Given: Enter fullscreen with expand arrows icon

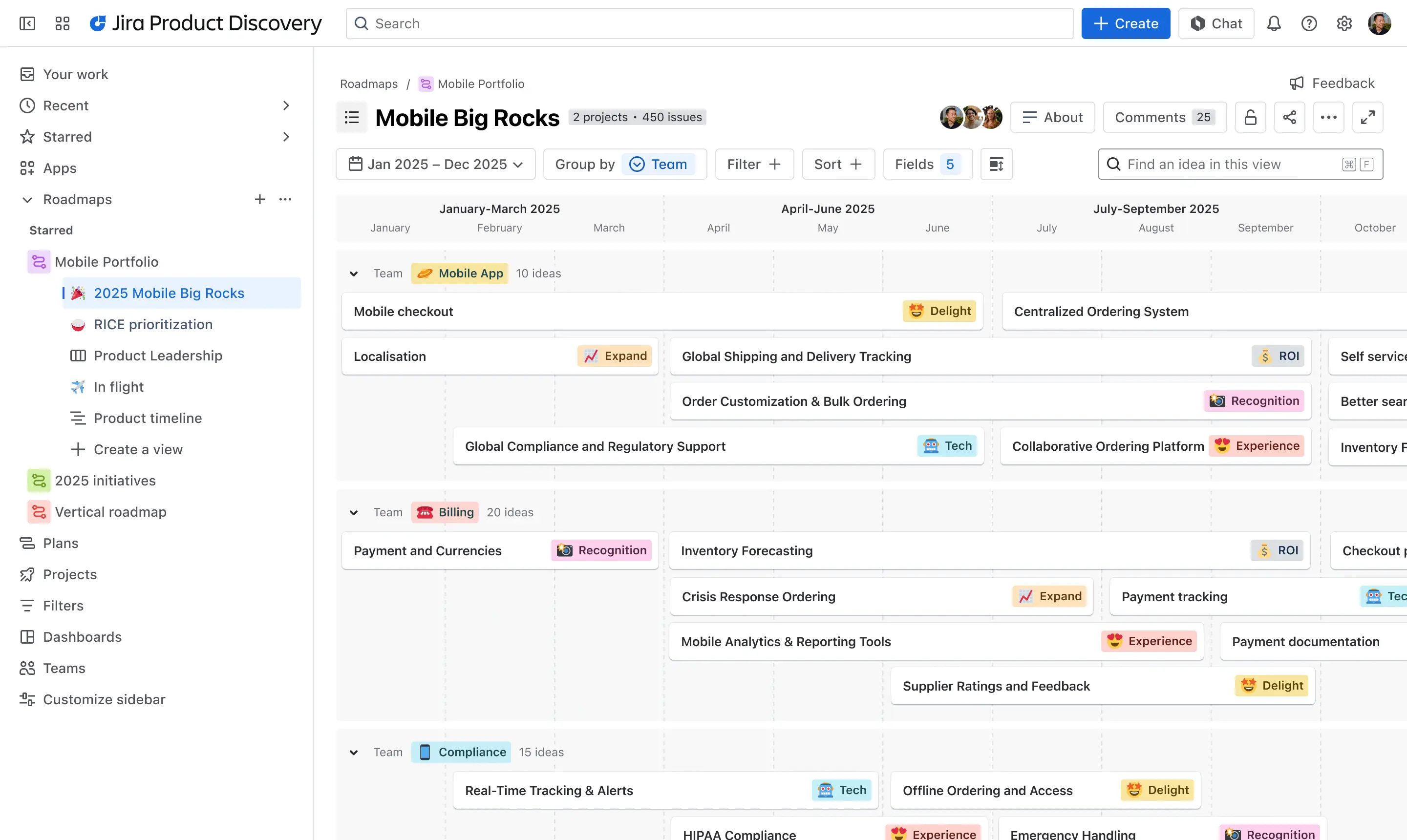Looking at the screenshot, I should (1367, 117).
